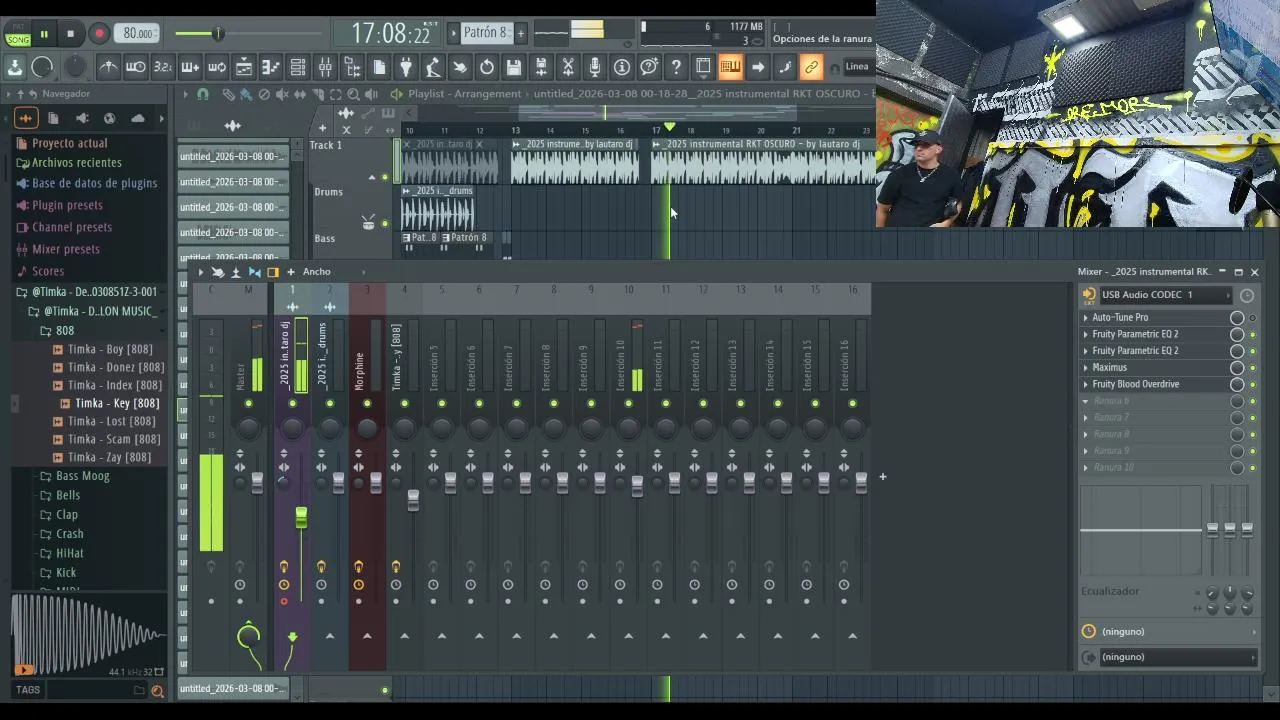Select the playlist magnet snap icon
This screenshot has width=1280, height=720.
(203, 94)
